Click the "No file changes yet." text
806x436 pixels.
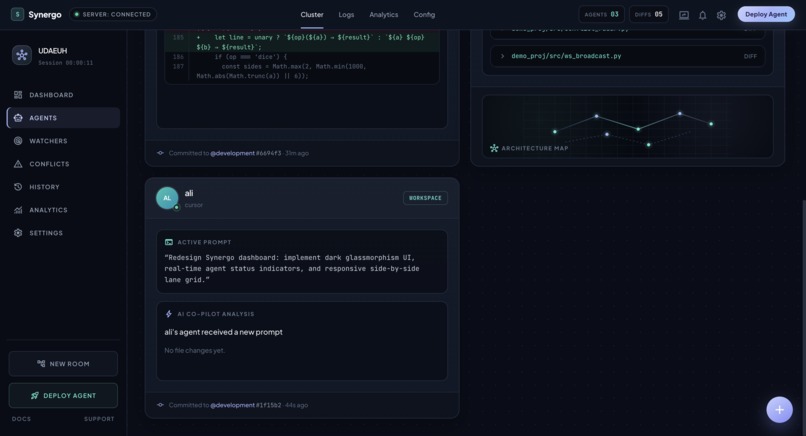194,351
